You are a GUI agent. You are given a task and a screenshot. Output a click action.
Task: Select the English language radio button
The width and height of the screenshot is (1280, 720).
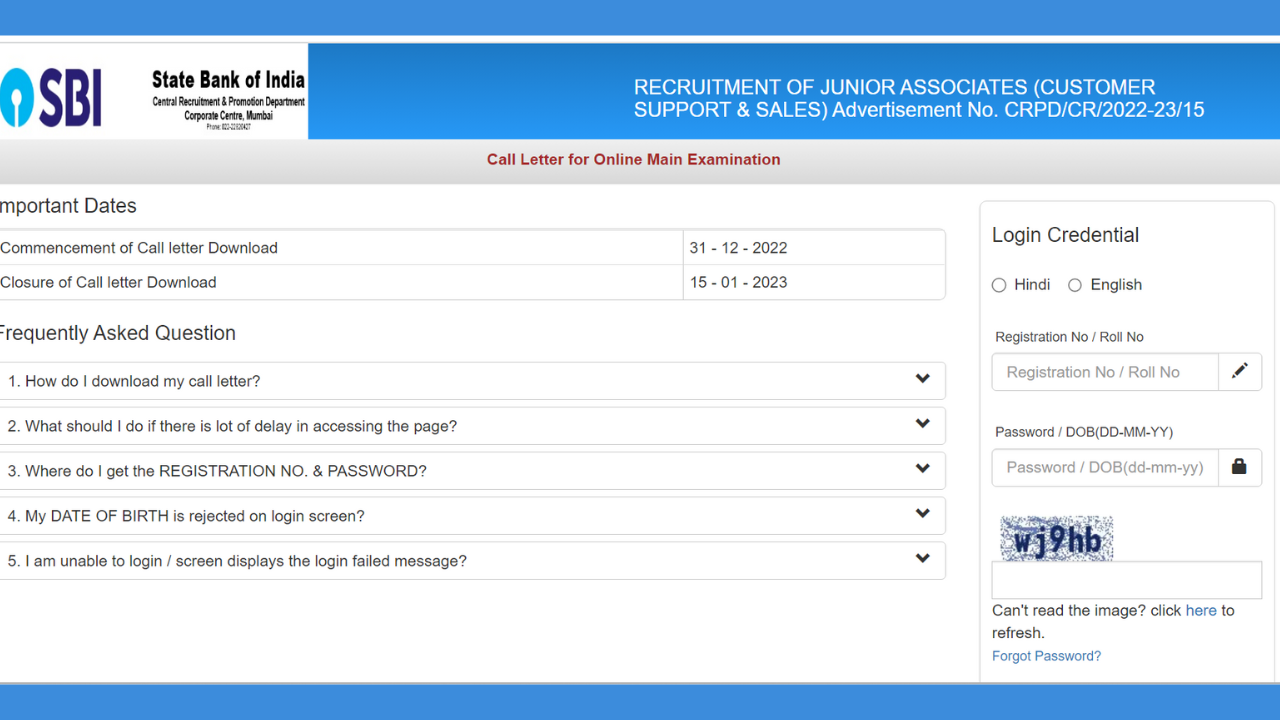tap(1075, 285)
